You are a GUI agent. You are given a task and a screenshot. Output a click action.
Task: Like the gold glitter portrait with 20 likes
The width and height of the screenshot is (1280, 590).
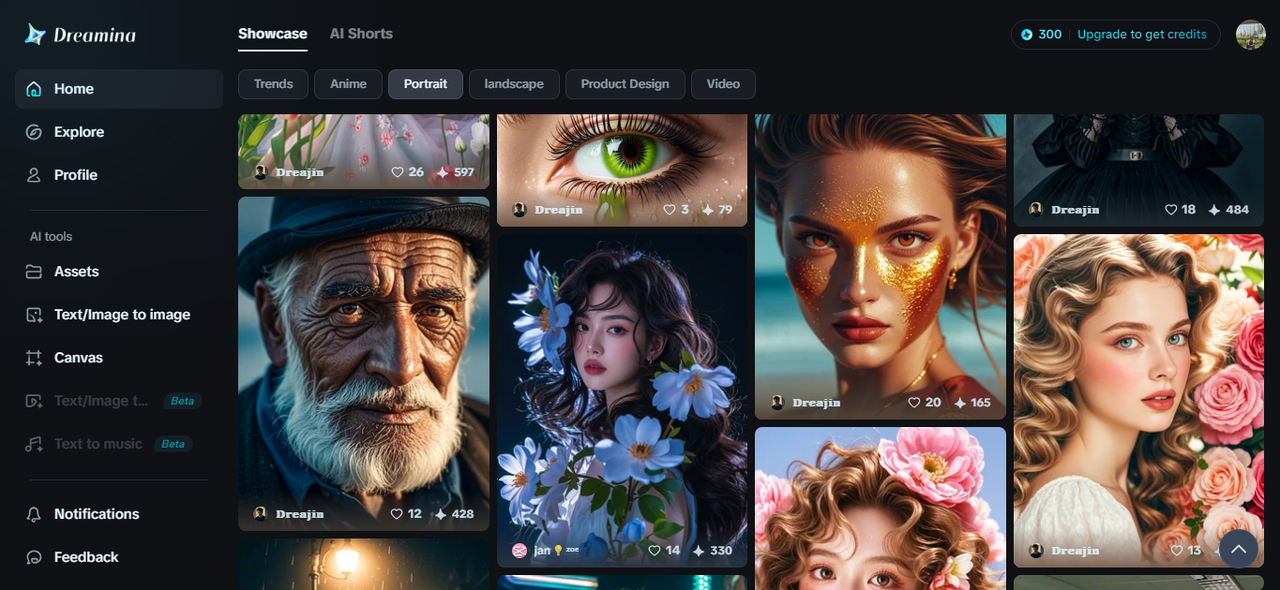click(x=914, y=403)
